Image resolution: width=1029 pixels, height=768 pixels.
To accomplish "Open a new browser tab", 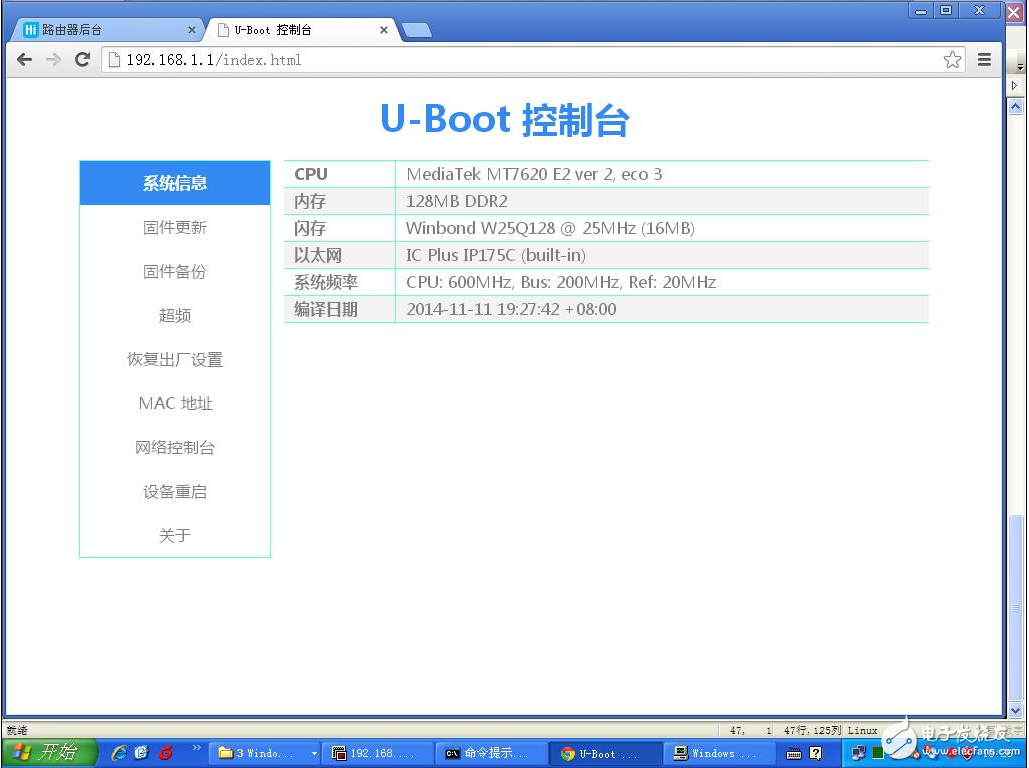I will coord(417,29).
